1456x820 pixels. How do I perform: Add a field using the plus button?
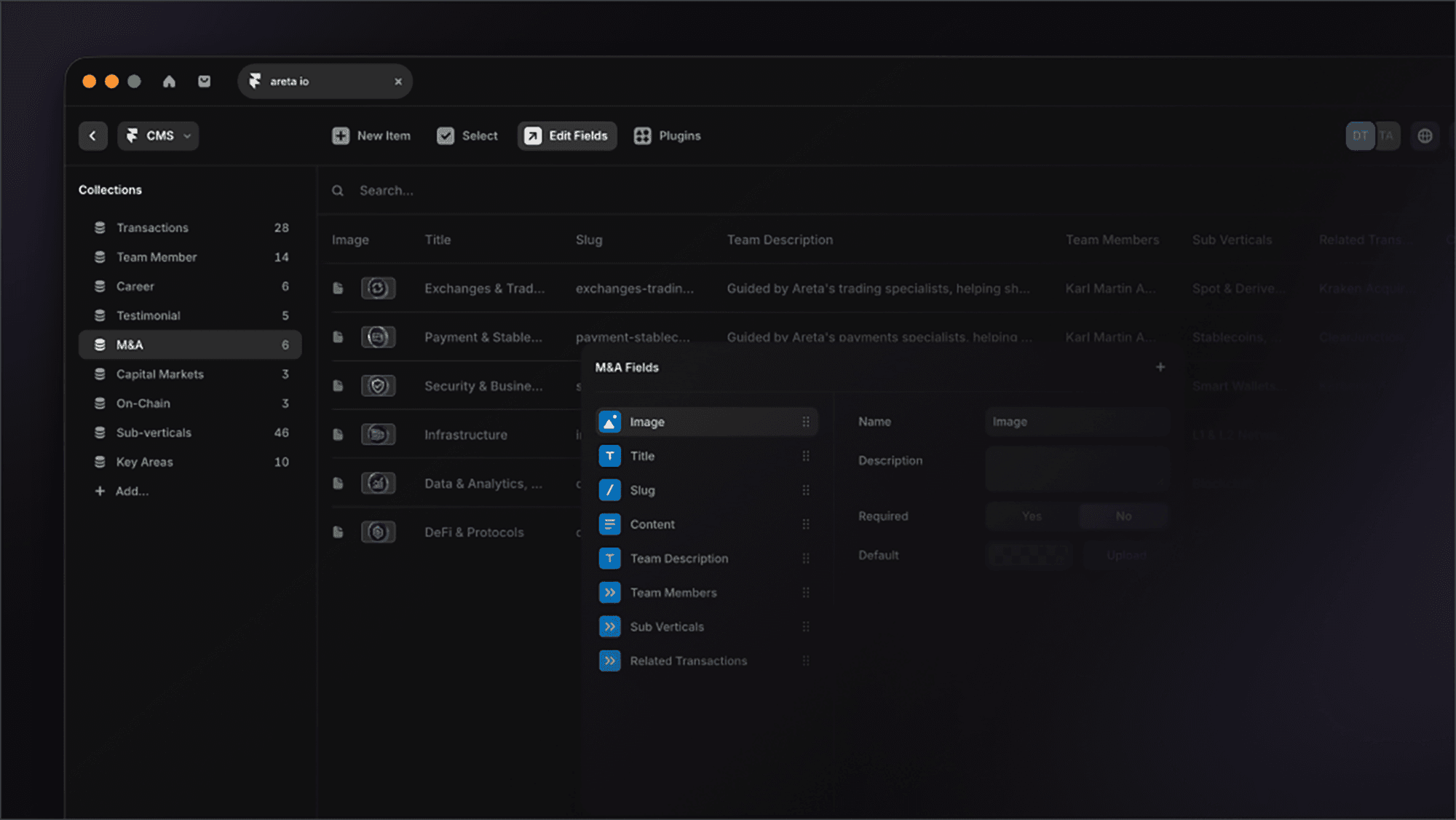tap(1160, 367)
